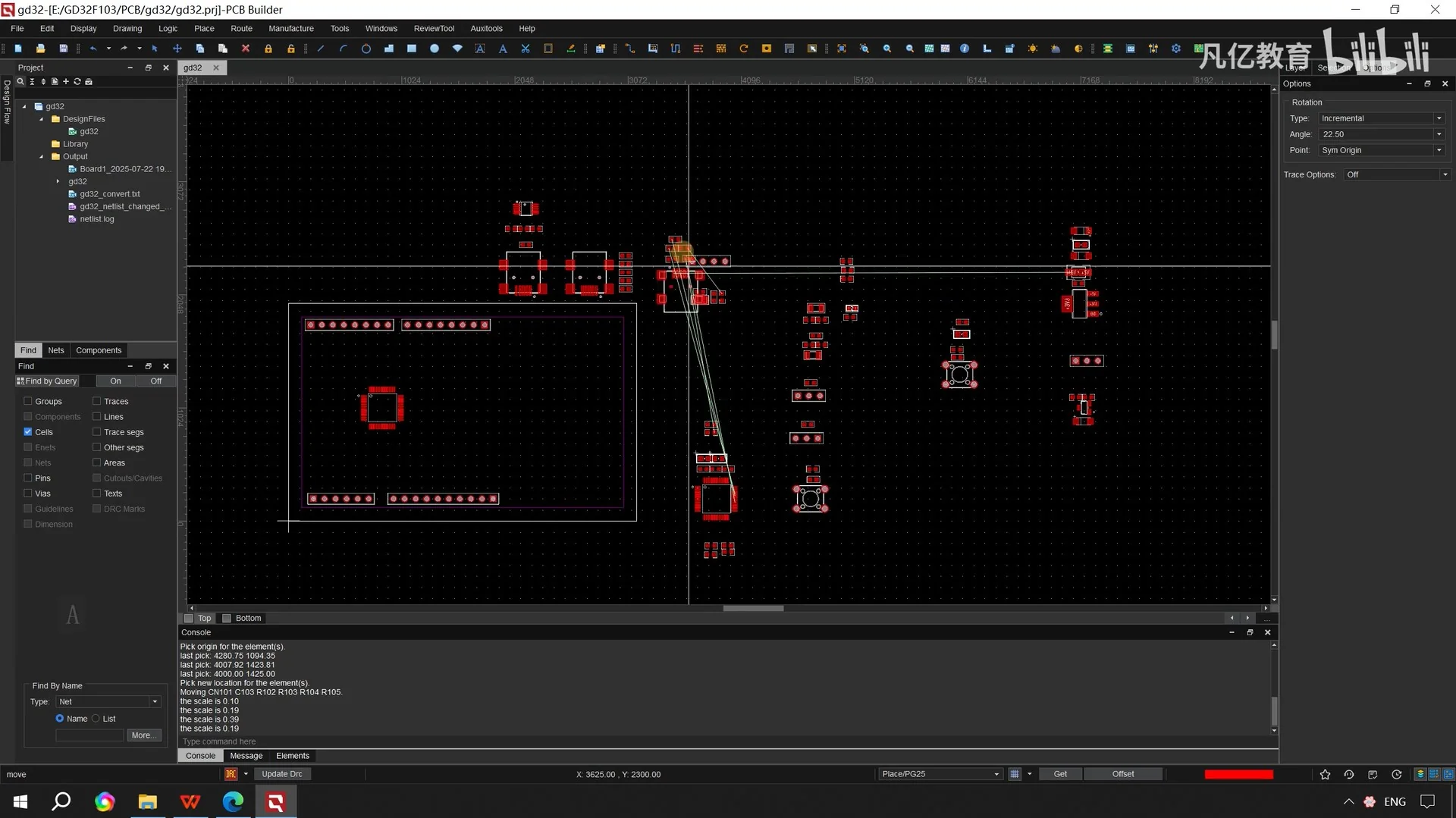This screenshot has height=818, width=1456.
Task: Click the Unlock element icon
Action: click(290, 49)
